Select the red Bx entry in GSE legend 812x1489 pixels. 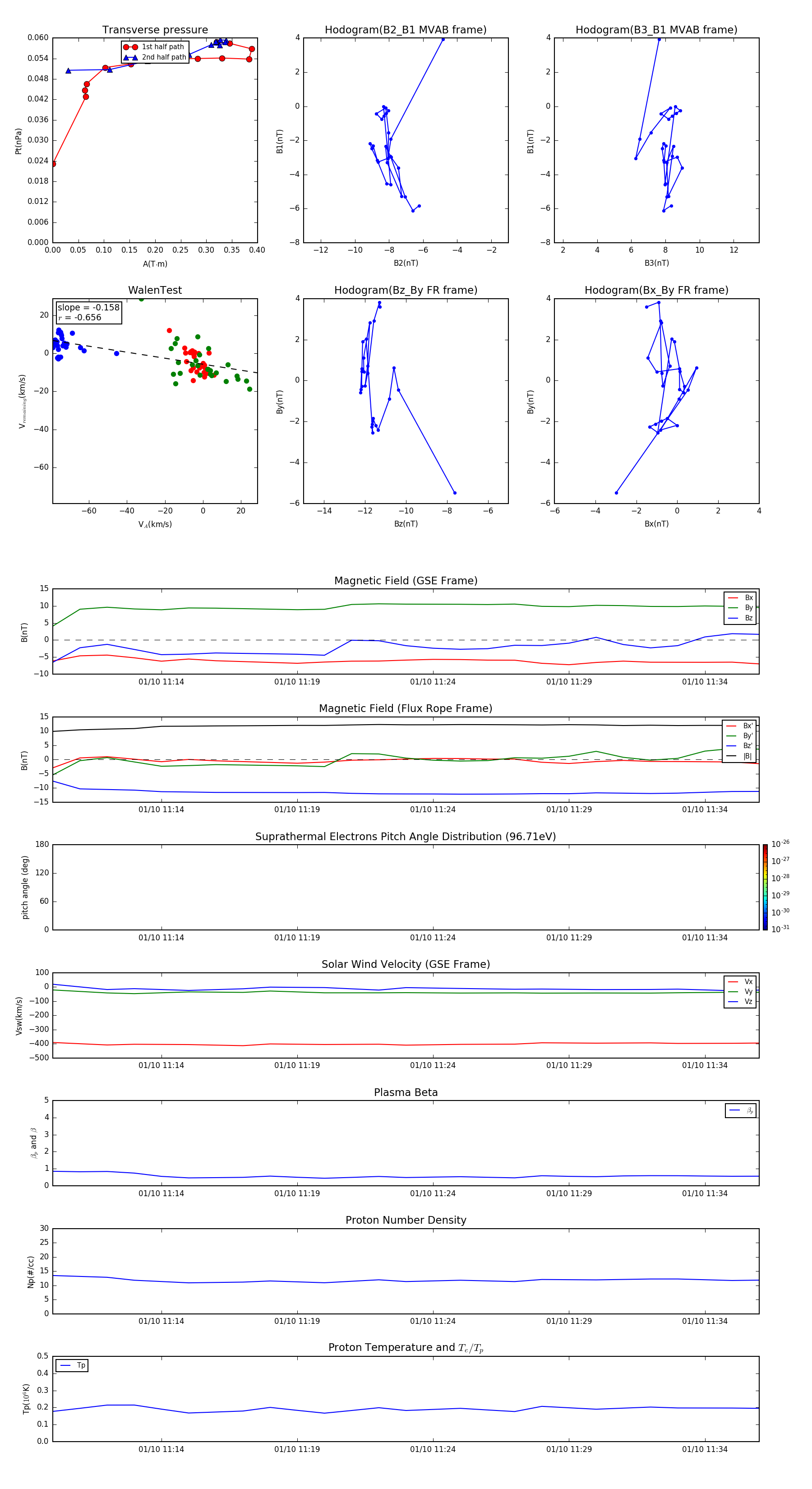(740, 598)
